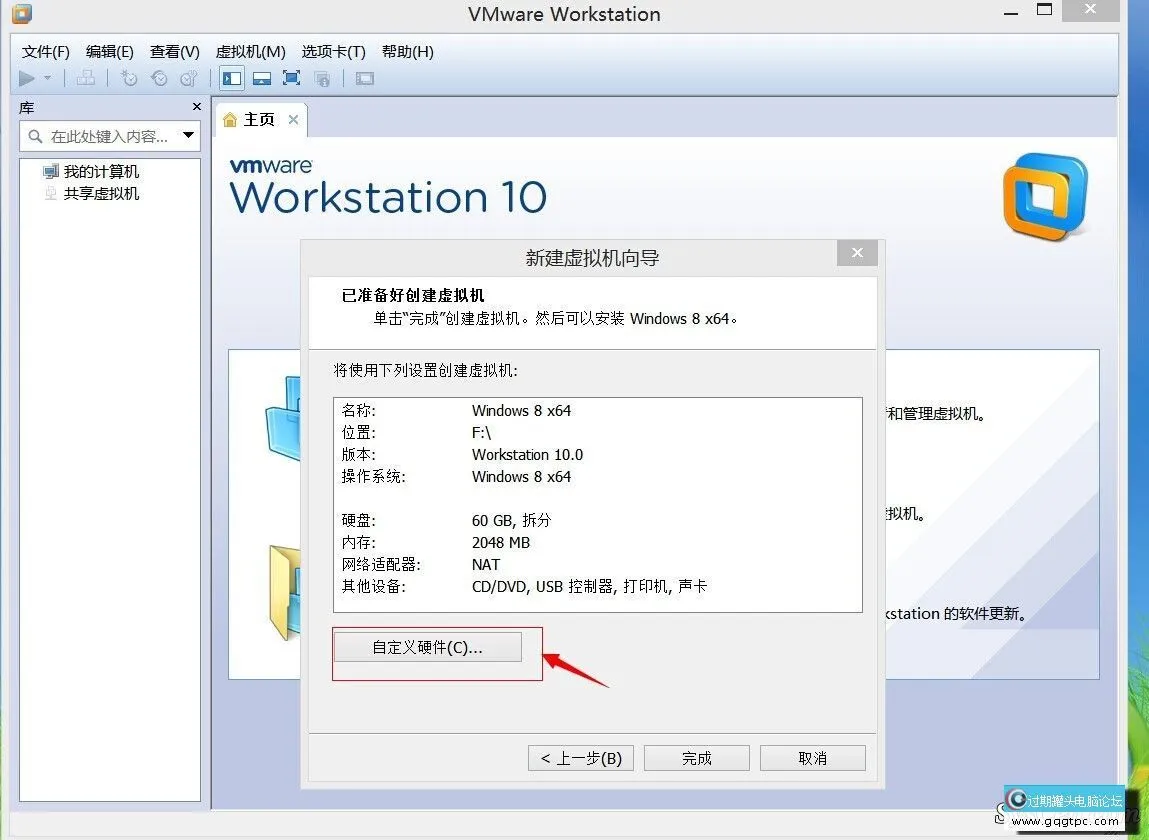Open the 选项卡(T) menu
Image resolution: width=1149 pixels, height=840 pixels.
[333, 51]
